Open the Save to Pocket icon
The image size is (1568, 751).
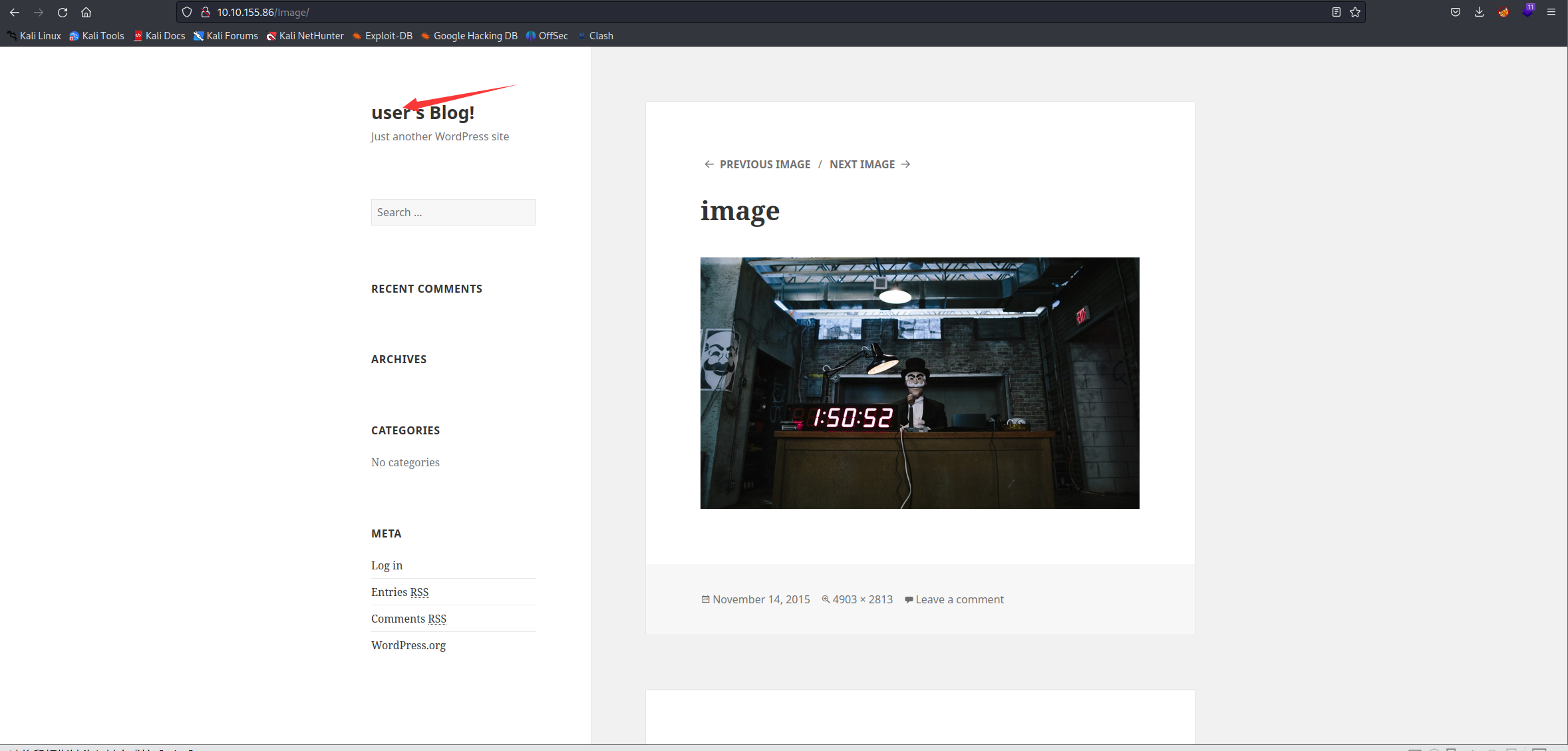[1456, 12]
